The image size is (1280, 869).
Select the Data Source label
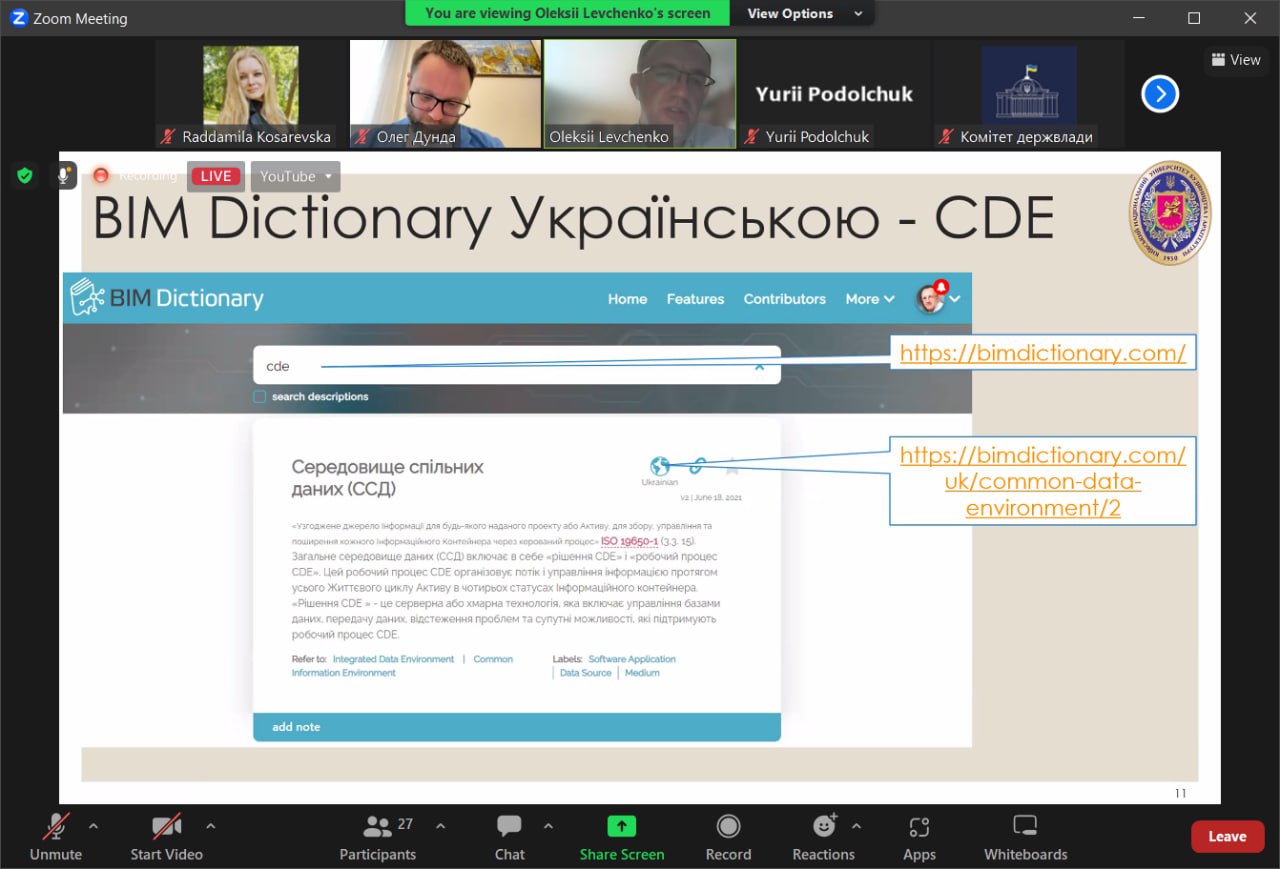(x=585, y=673)
